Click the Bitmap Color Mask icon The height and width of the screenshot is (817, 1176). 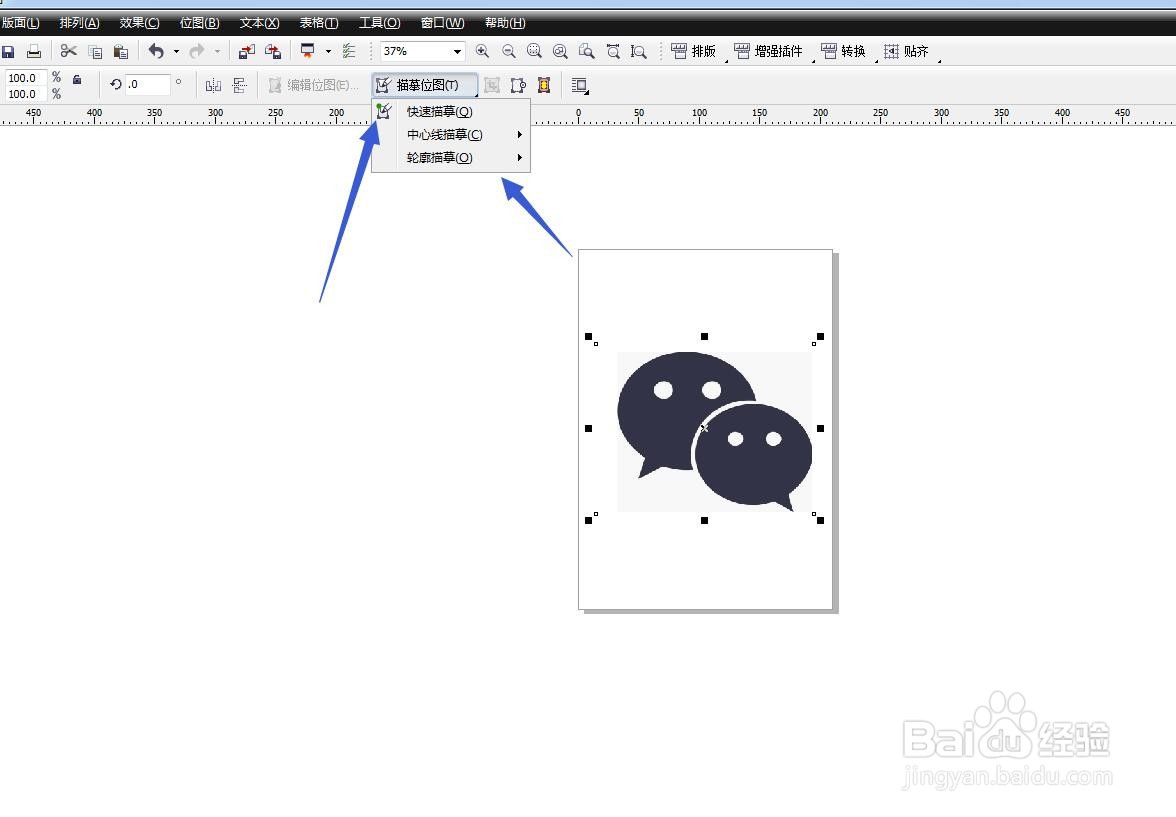point(544,85)
